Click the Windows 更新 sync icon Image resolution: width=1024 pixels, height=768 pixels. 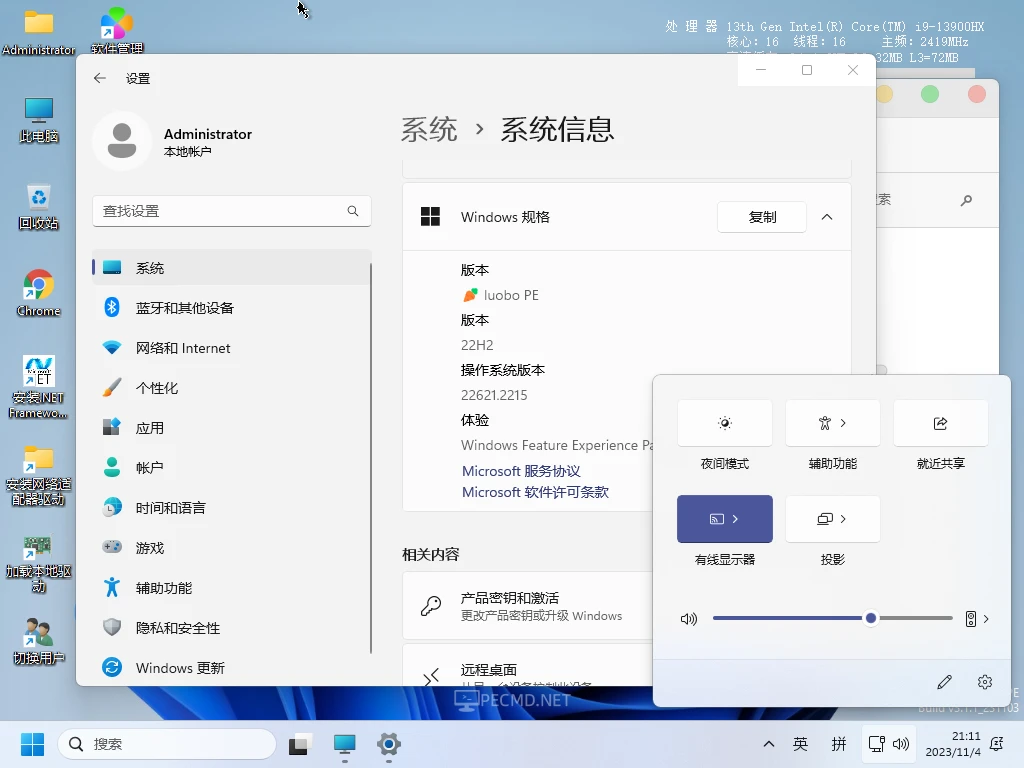click(x=112, y=667)
